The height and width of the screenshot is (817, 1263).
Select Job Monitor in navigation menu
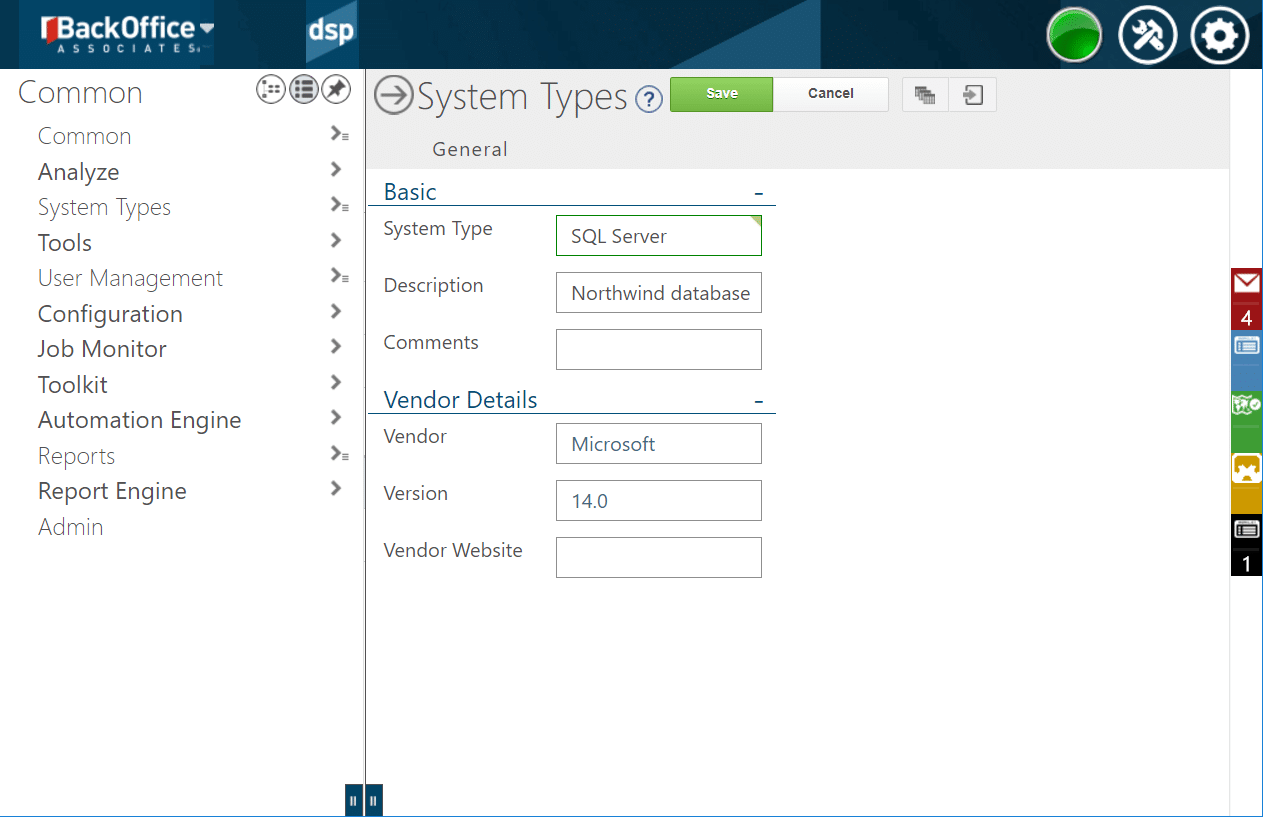pyautogui.click(x=102, y=349)
